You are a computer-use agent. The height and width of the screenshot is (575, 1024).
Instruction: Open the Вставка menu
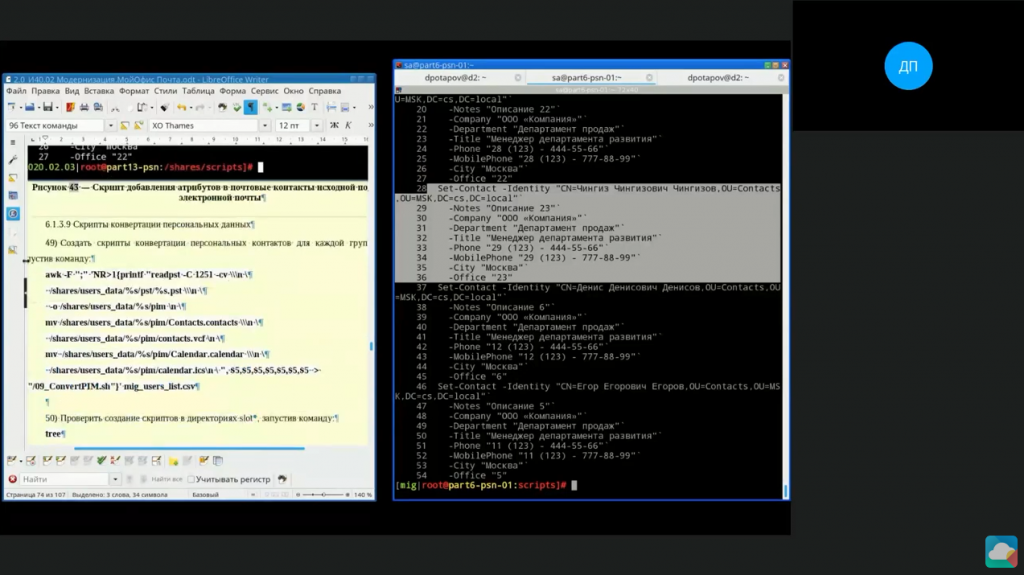(x=99, y=91)
